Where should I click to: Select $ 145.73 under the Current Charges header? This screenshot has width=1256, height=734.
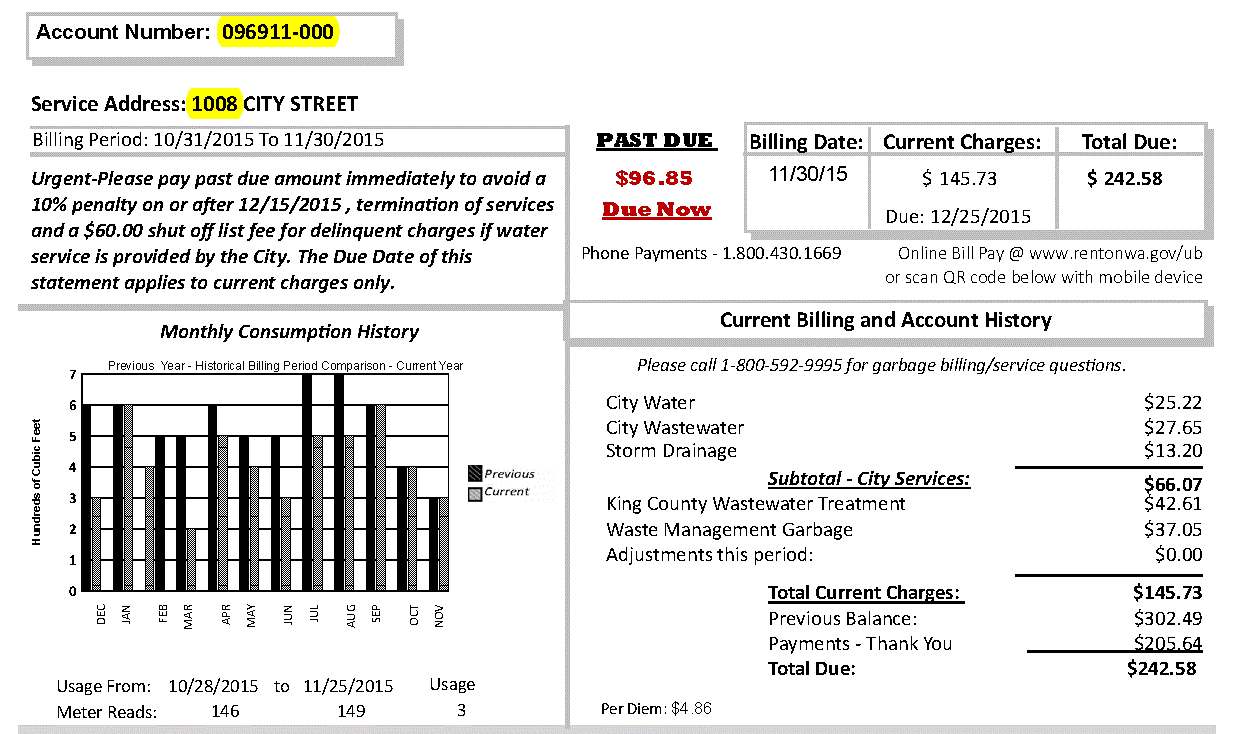960,179
